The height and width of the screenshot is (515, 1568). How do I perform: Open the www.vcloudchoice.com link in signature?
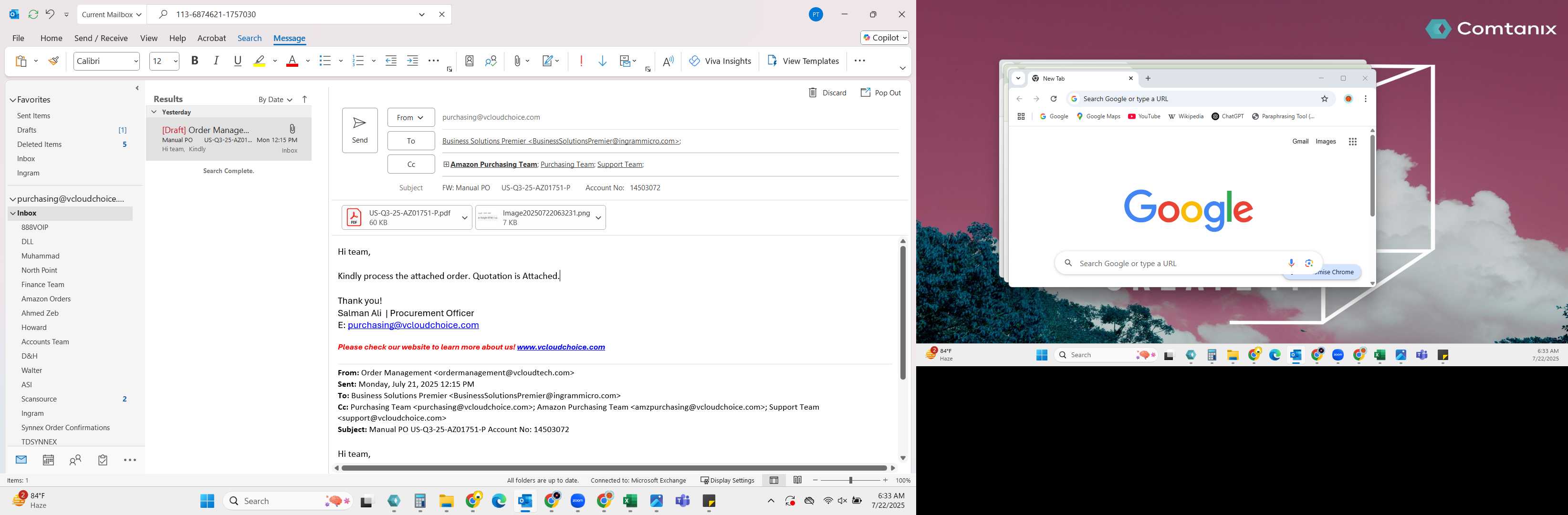point(561,347)
